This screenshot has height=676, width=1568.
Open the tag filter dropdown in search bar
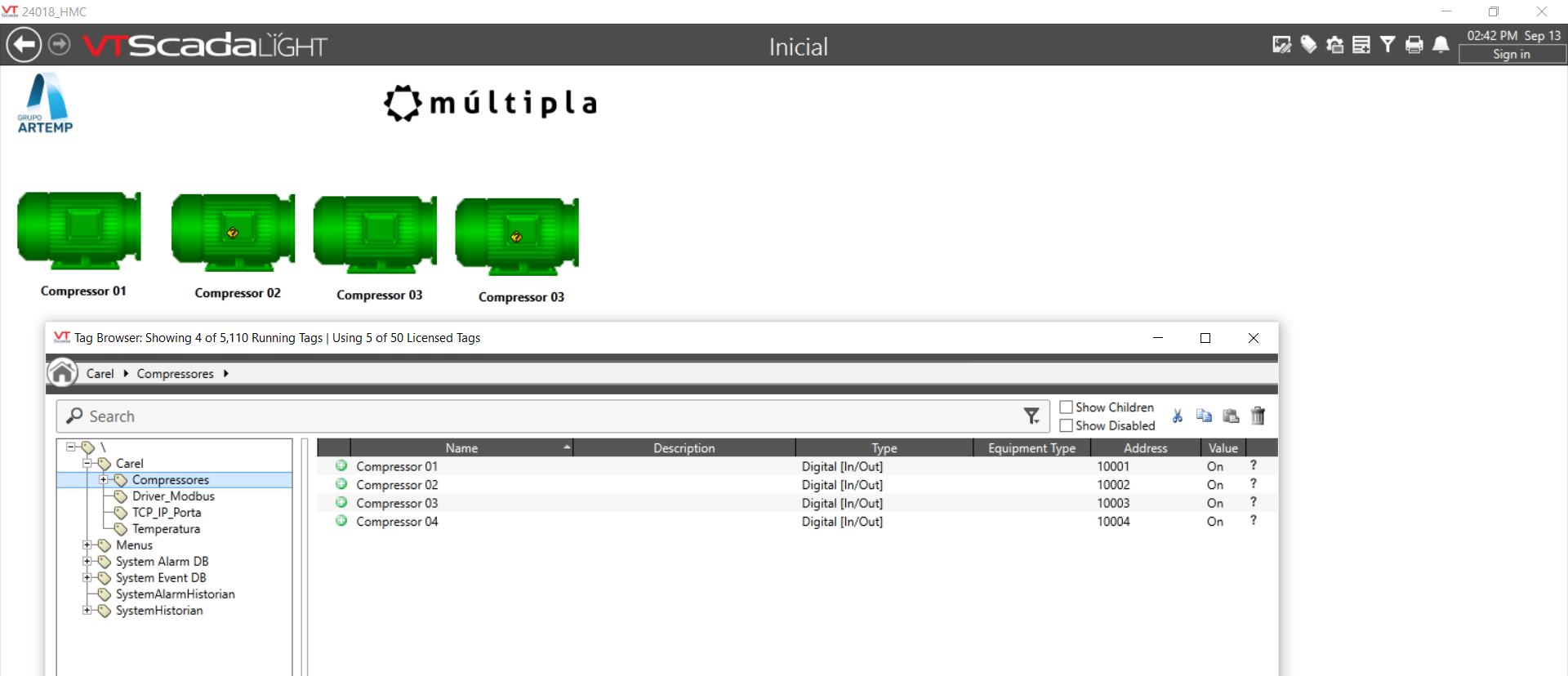[1032, 416]
